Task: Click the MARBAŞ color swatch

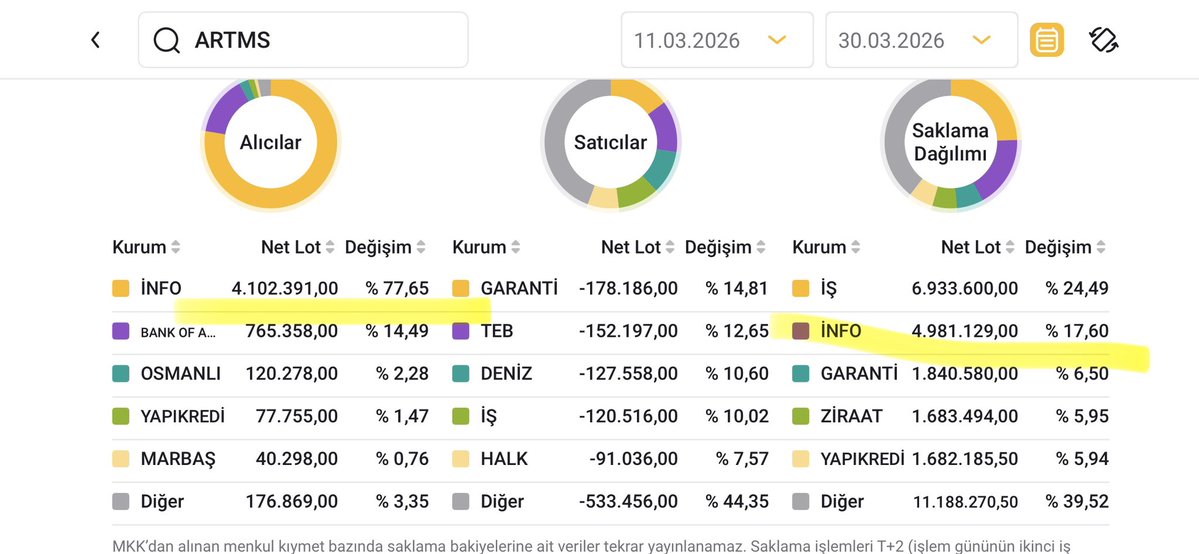Action: pyautogui.click(x=120, y=459)
